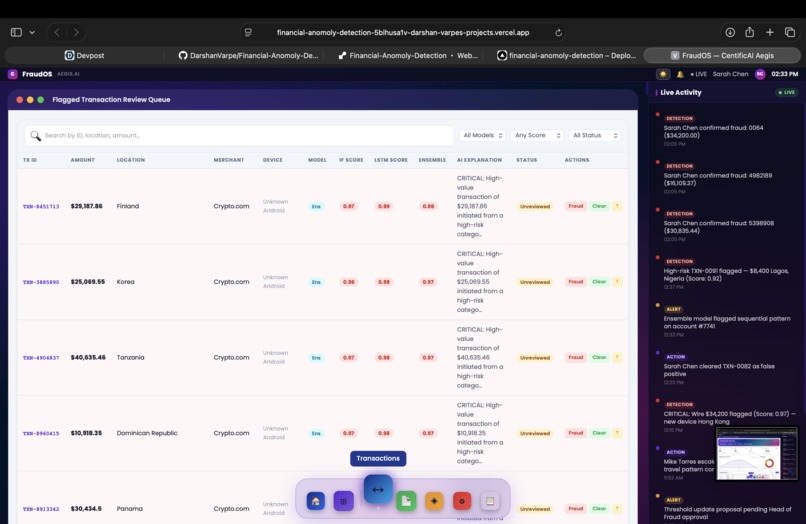Click the search magnifier icon

point(35,135)
